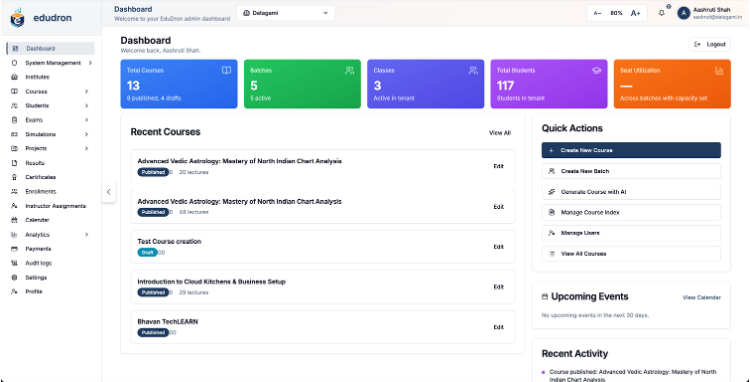Screen dimensions: 750x382
Task: Click the Audit logs icon
Action: tap(14, 263)
